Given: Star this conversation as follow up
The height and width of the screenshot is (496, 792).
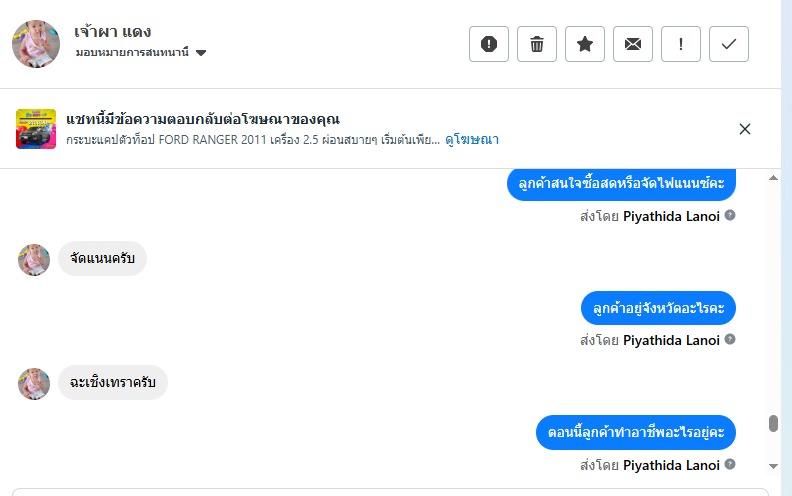Looking at the screenshot, I should coord(585,44).
